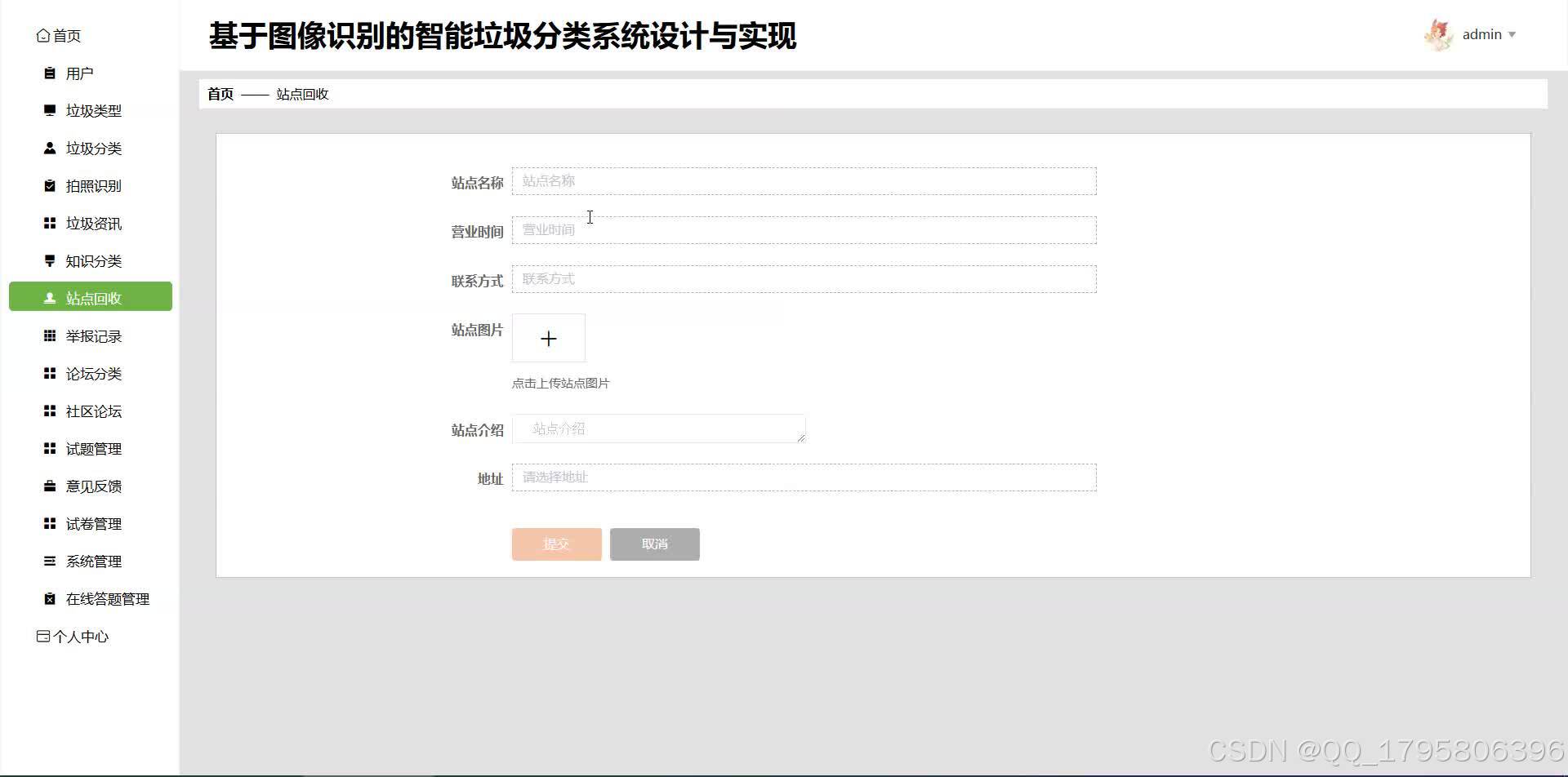Select the 拍照识别 photo recognition icon
This screenshot has height=777, width=1568.
tap(49, 185)
